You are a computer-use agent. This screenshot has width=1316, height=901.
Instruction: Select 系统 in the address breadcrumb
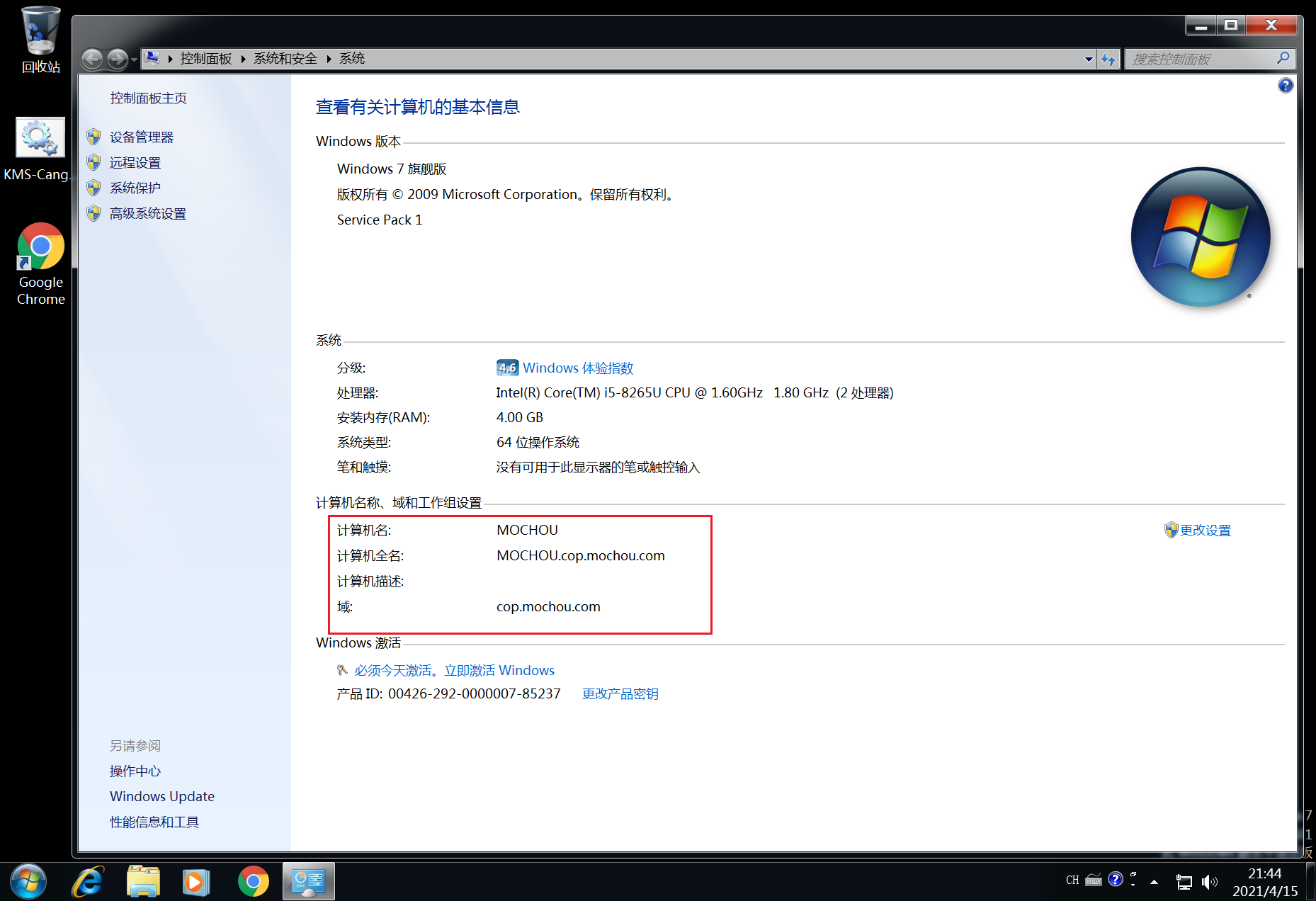(352, 59)
